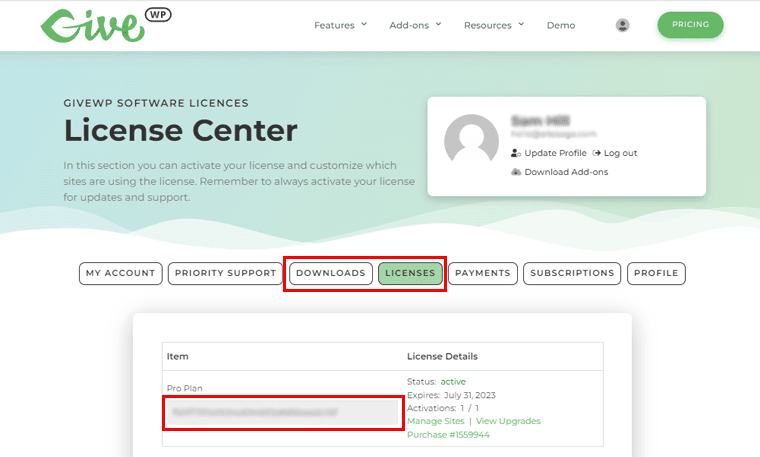Click the Download Add-ons cloud icon

click(516, 172)
